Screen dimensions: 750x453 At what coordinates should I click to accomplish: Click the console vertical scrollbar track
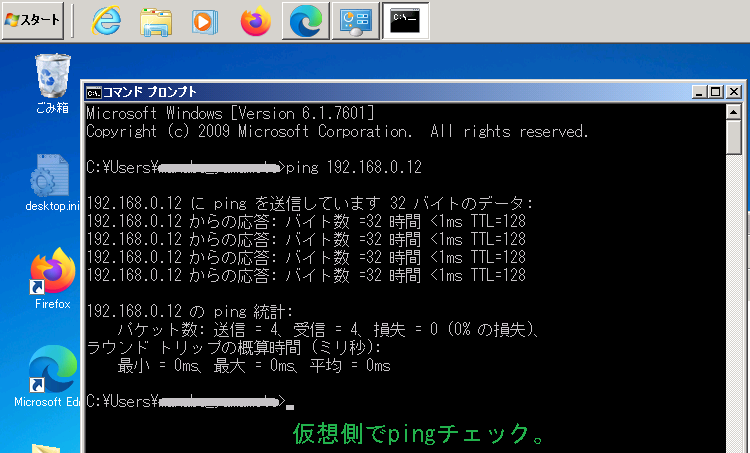734,300
